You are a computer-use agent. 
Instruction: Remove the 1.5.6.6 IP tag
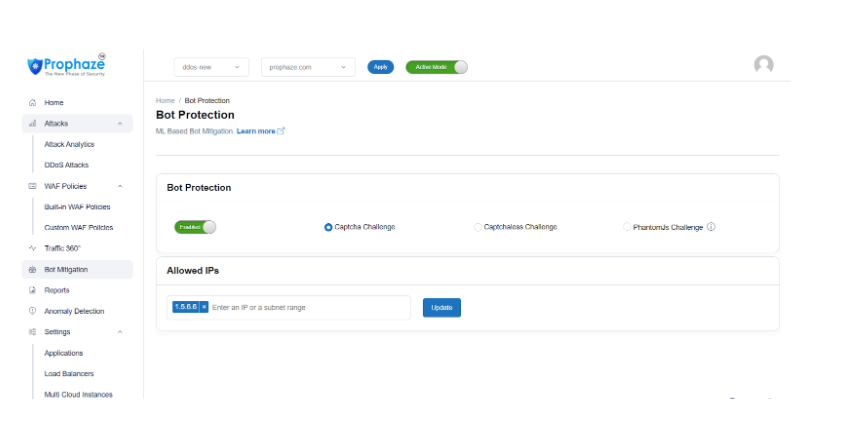click(x=204, y=307)
